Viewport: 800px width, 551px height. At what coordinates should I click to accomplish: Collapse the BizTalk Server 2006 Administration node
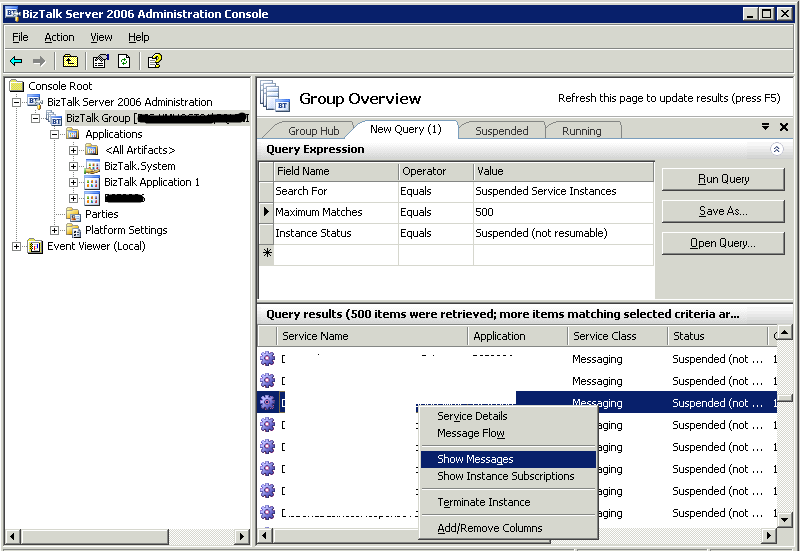point(16,102)
